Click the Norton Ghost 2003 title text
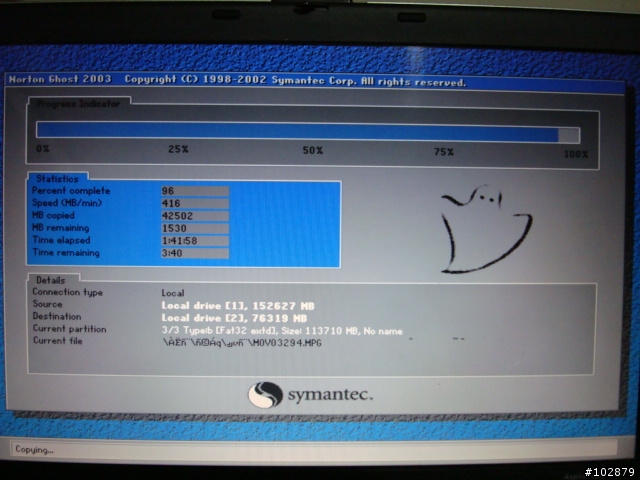The height and width of the screenshot is (480, 640). 60,79
